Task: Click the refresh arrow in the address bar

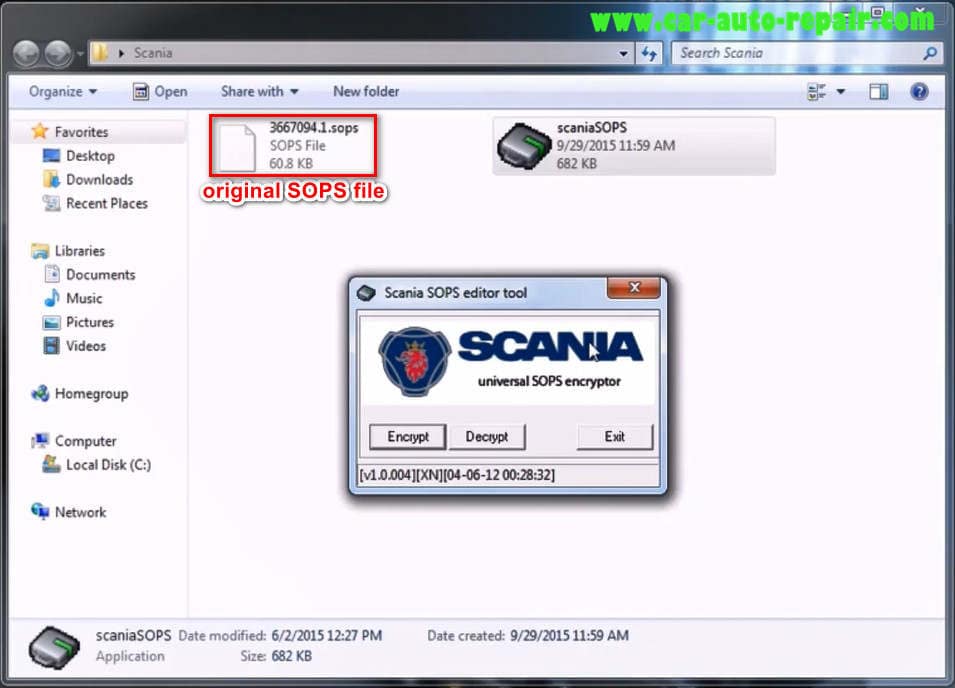Action: [649, 53]
